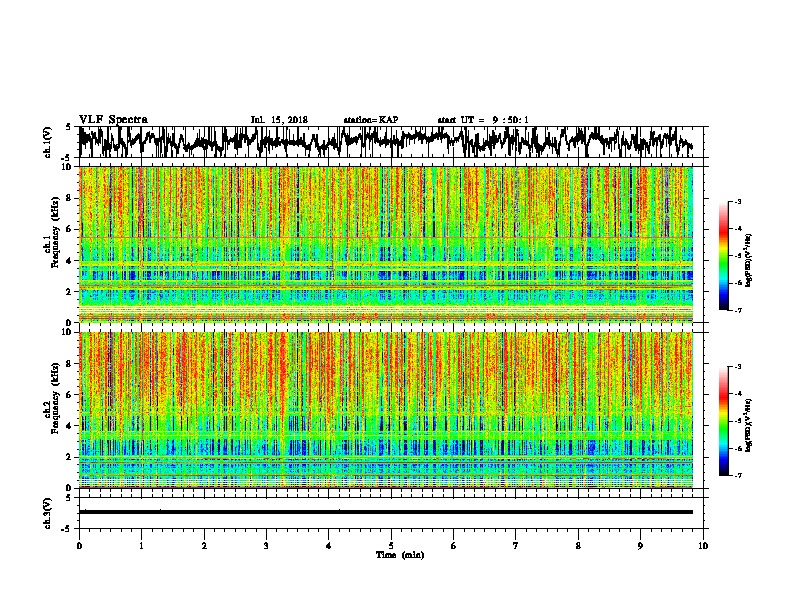Click the "-7" label on ch.2 color bar
Image resolution: width=792 pixels, height=612 pixels.
point(738,475)
